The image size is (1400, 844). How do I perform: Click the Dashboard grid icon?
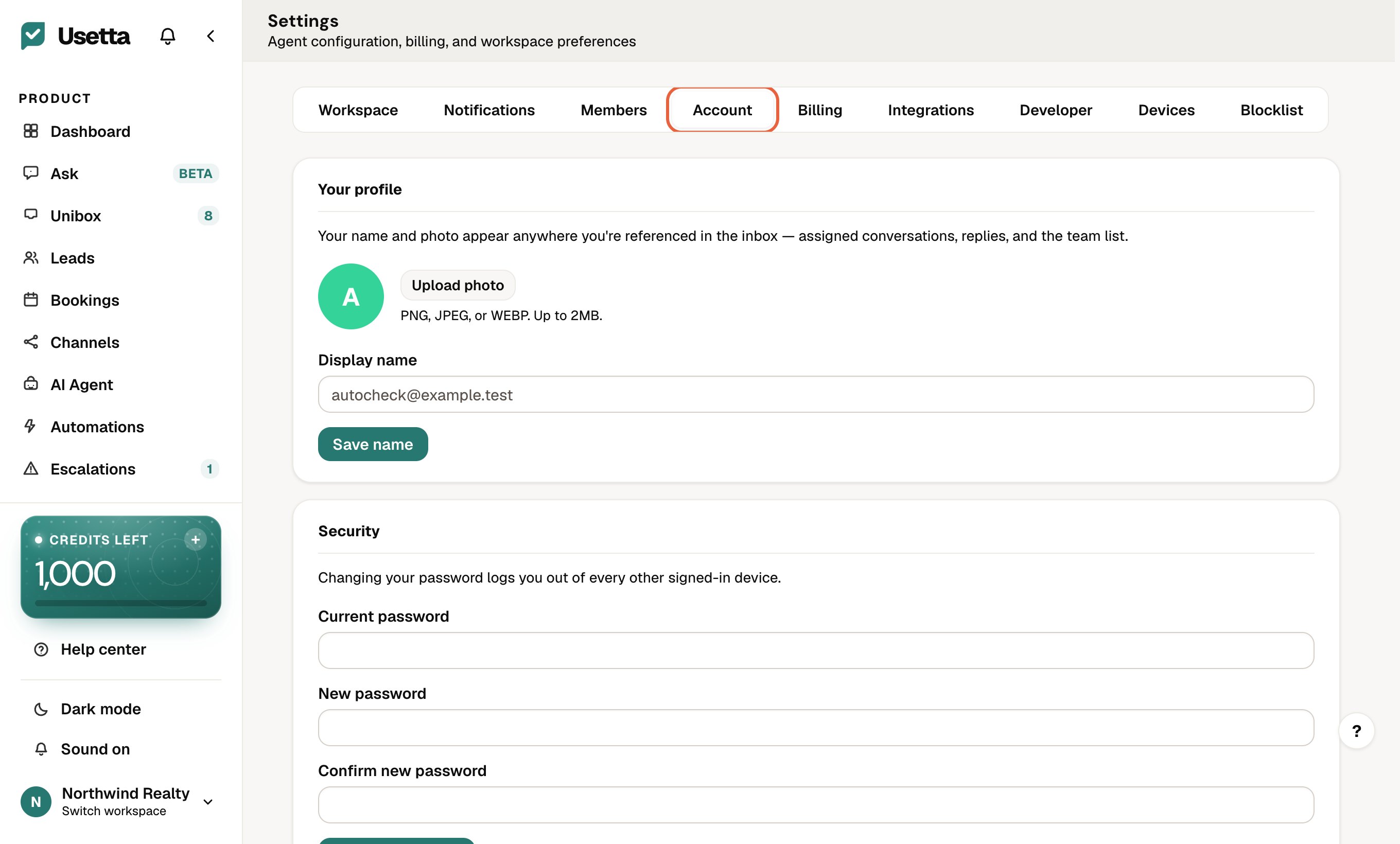[31, 131]
